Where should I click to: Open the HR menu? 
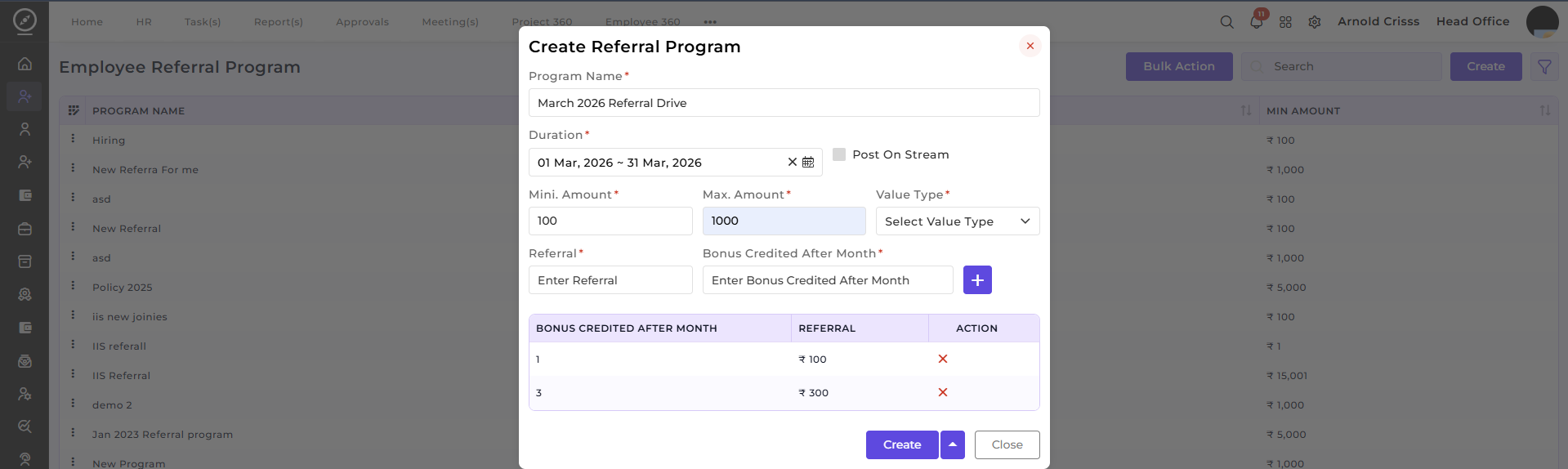tap(144, 22)
